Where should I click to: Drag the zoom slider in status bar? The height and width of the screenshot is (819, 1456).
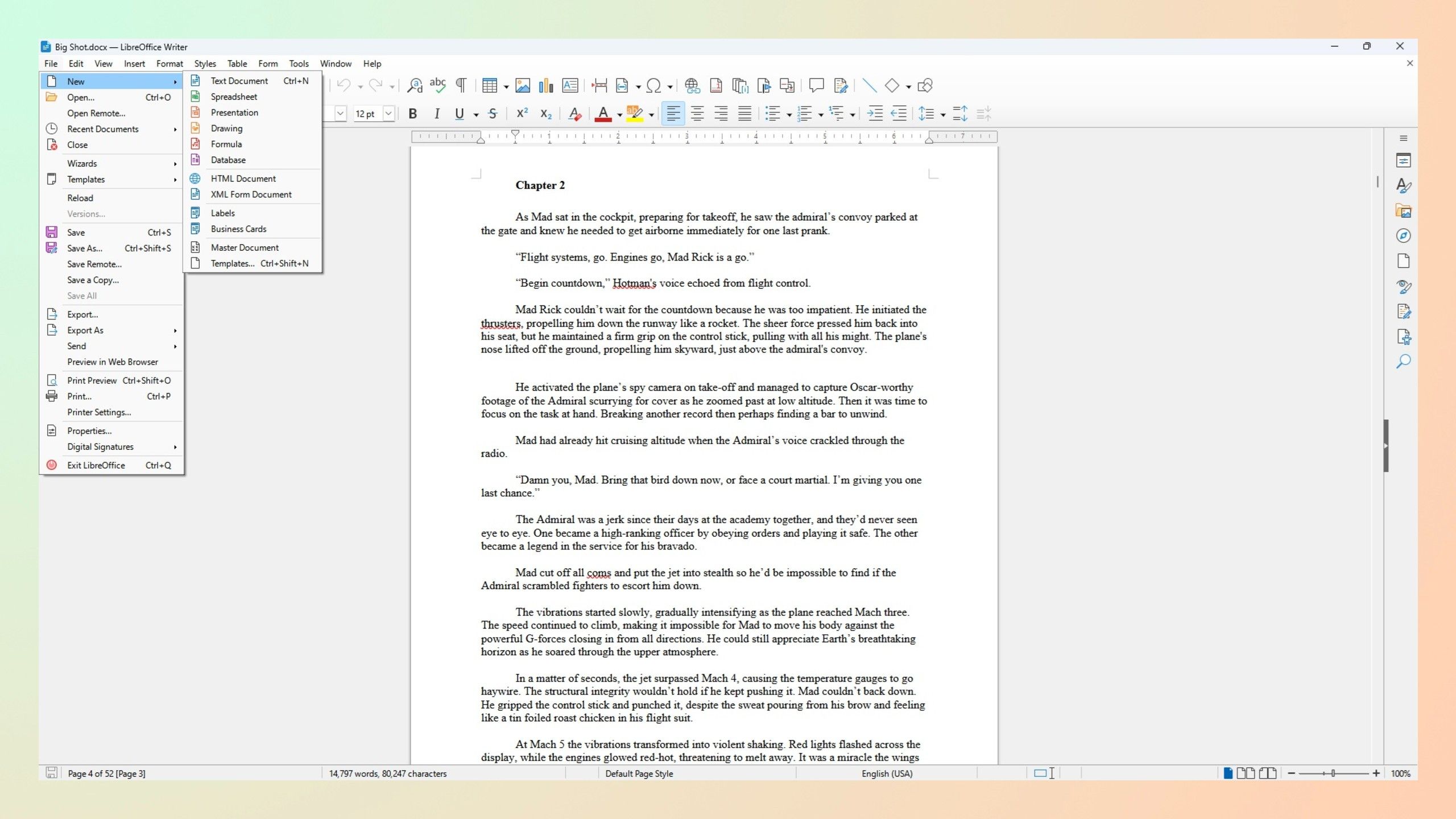(1334, 773)
